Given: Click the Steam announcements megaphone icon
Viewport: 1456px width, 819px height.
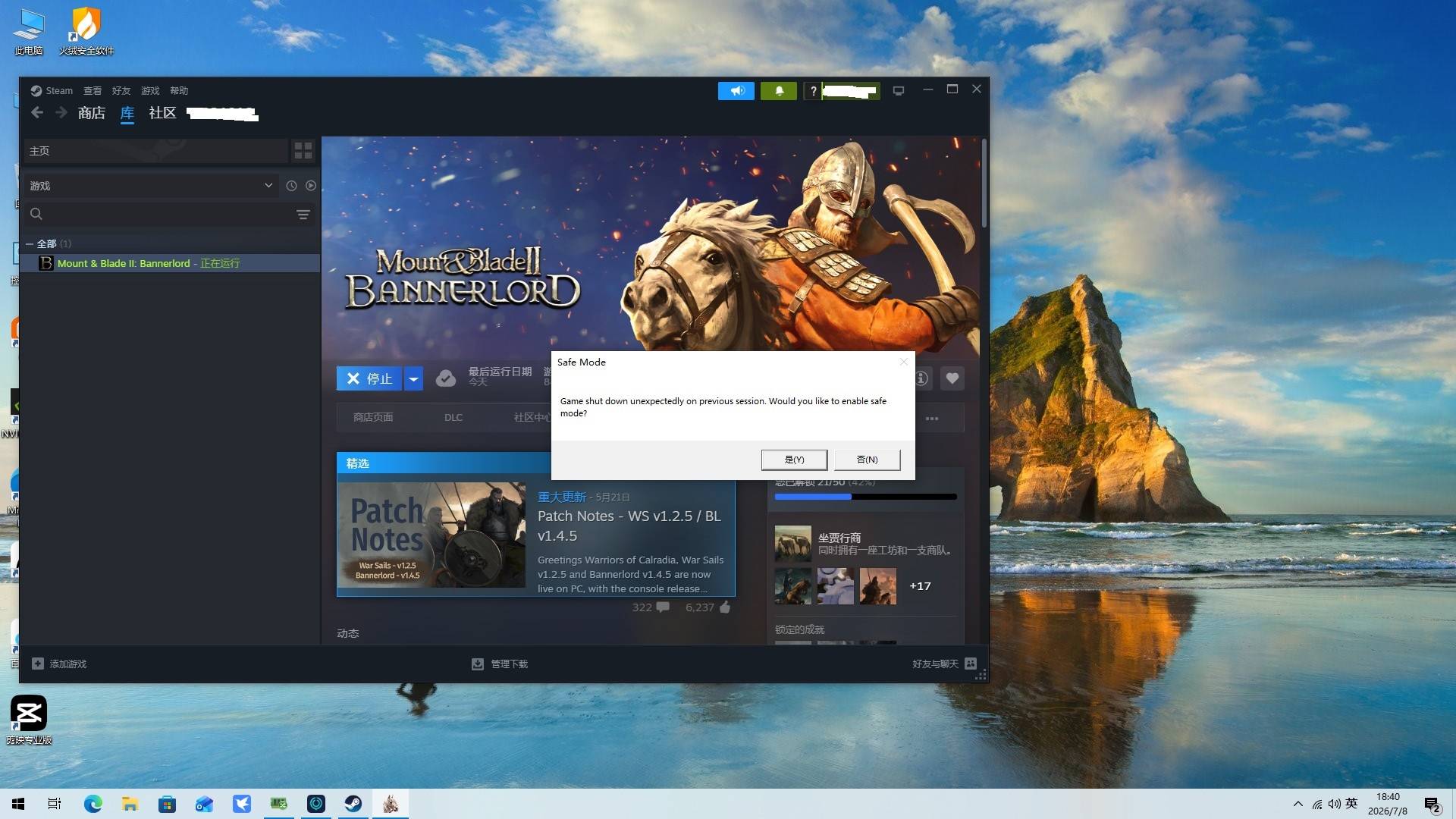Looking at the screenshot, I should (x=736, y=91).
